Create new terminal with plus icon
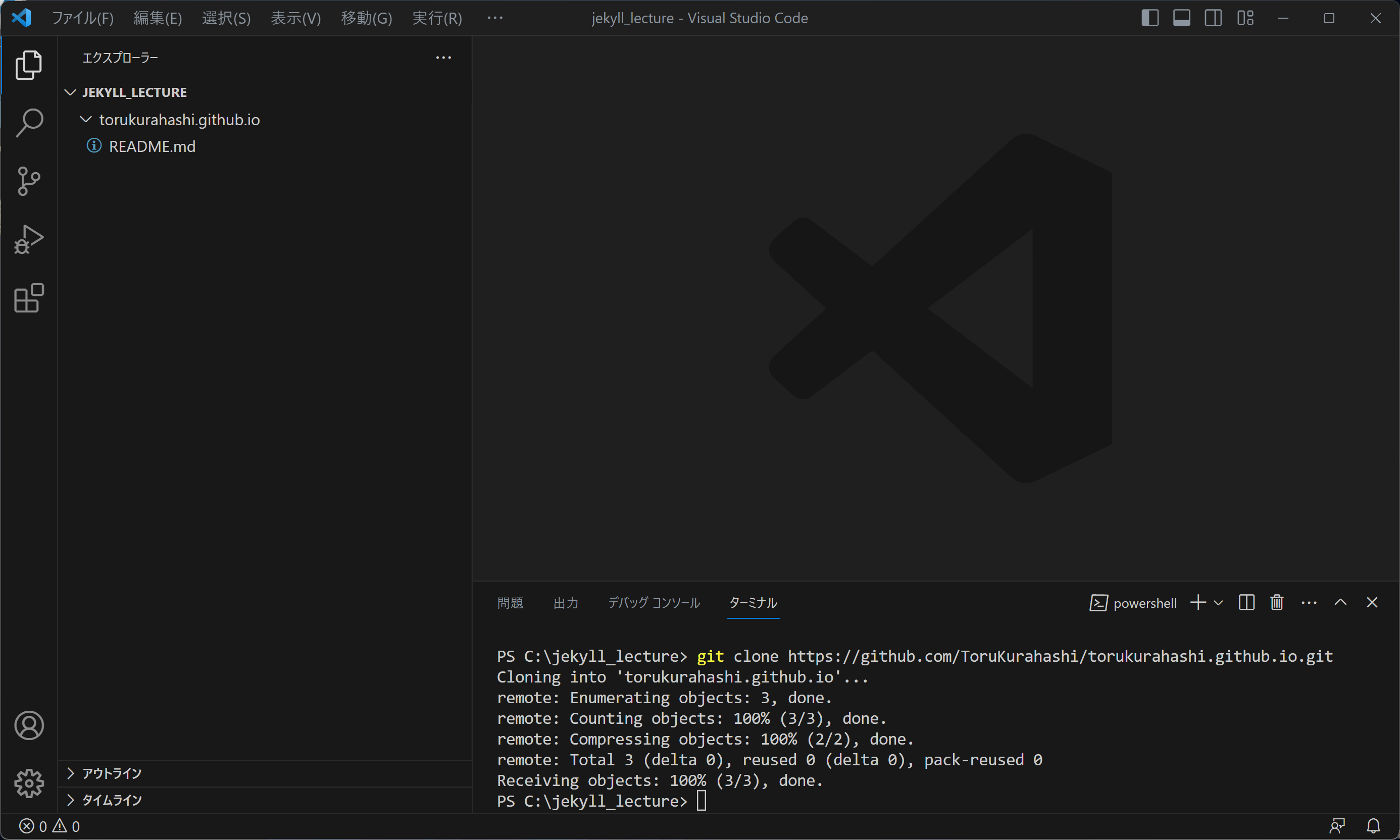The image size is (1400, 840). coord(1198,602)
